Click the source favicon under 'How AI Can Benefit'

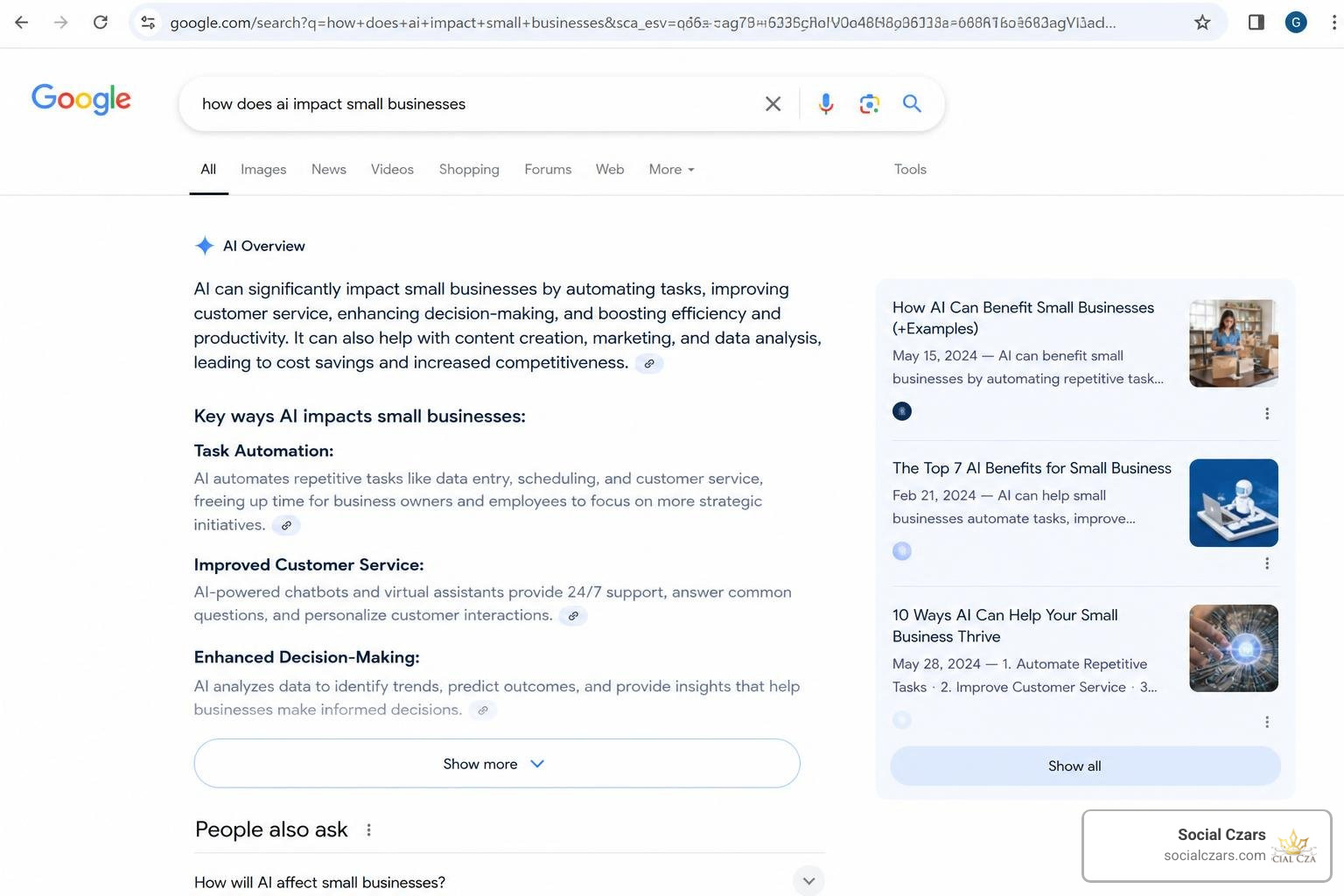[x=902, y=411]
